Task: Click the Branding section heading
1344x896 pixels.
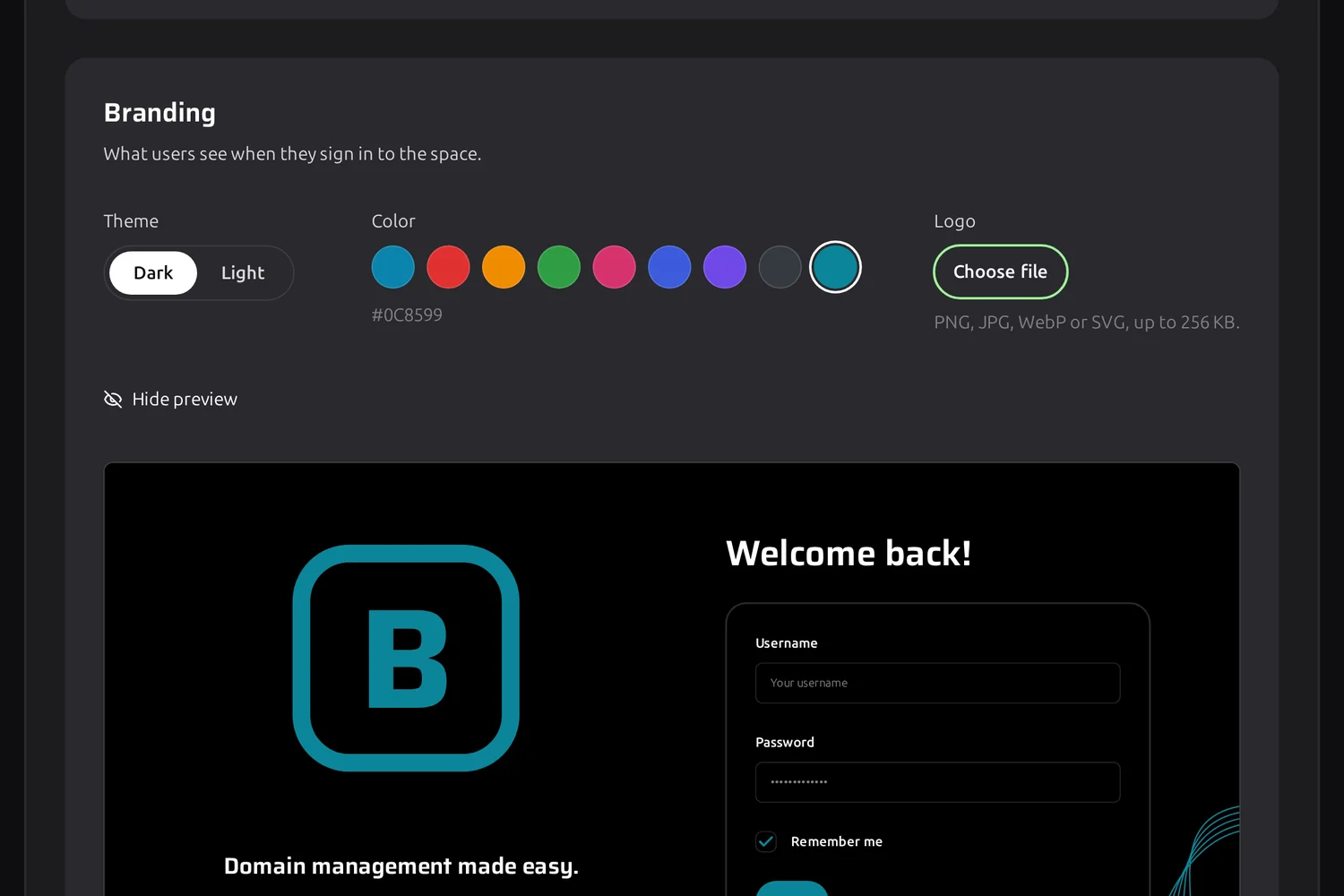Action: (x=159, y=113)
